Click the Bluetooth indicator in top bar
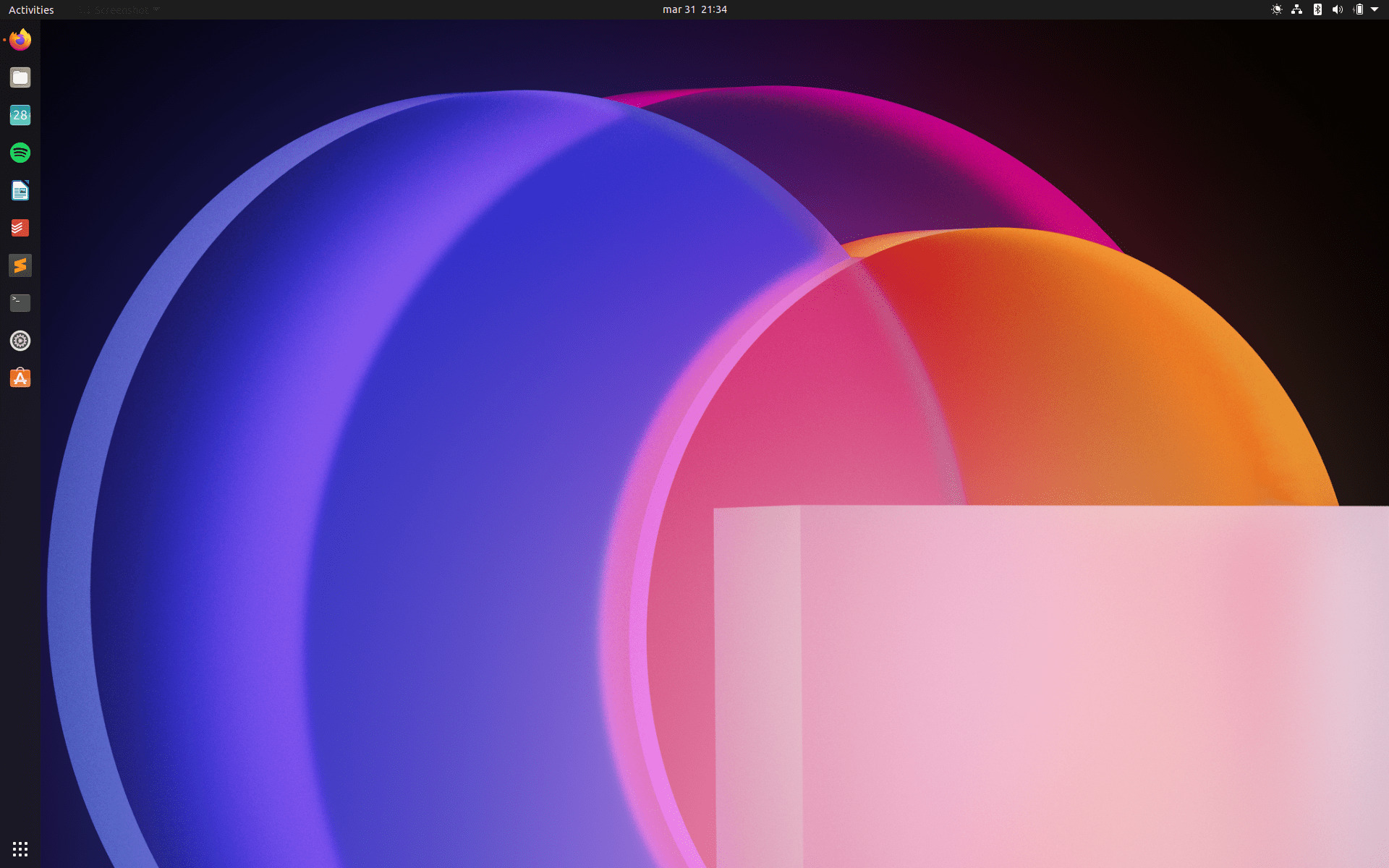 (x=1317, y=9)
